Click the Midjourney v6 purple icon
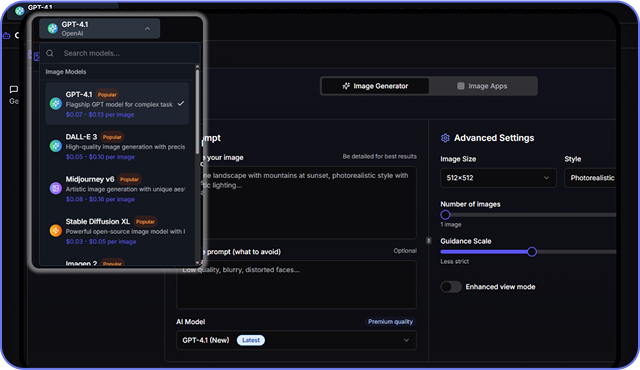The width and height of the screenshot is (640, 370). 56,188
